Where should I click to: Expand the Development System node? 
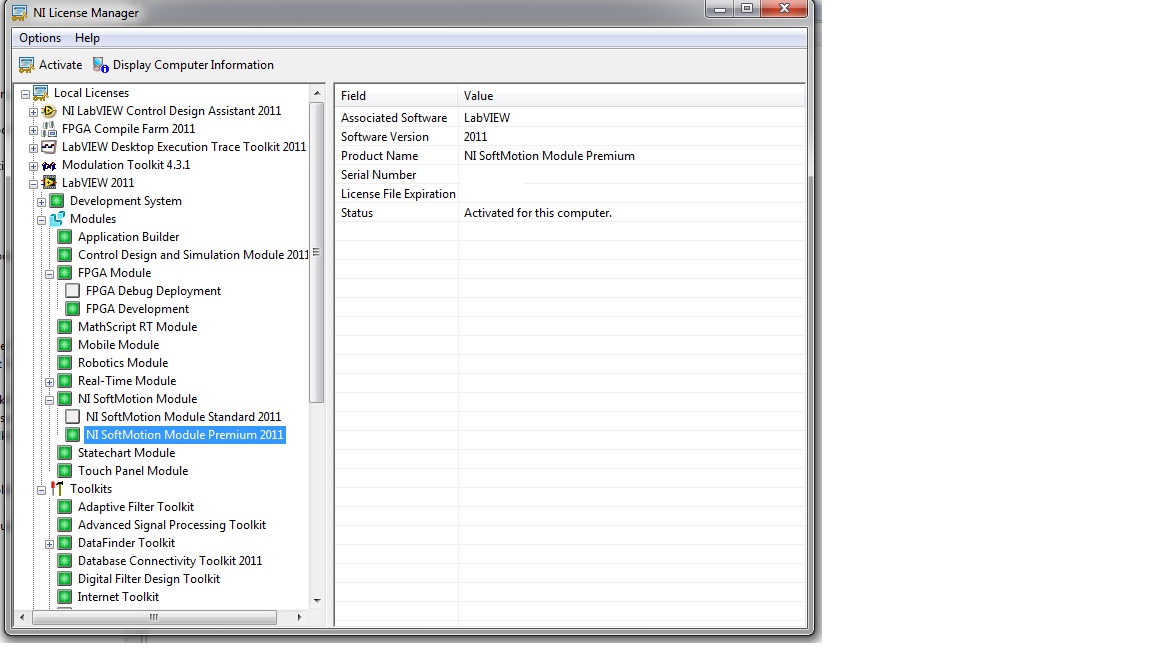[x=42, y=202]
